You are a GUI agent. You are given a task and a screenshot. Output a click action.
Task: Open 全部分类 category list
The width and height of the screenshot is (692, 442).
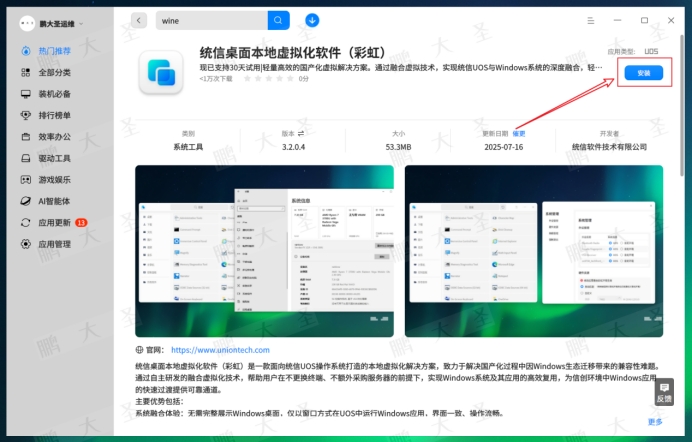pyautogui.click(x=54, y=72)
